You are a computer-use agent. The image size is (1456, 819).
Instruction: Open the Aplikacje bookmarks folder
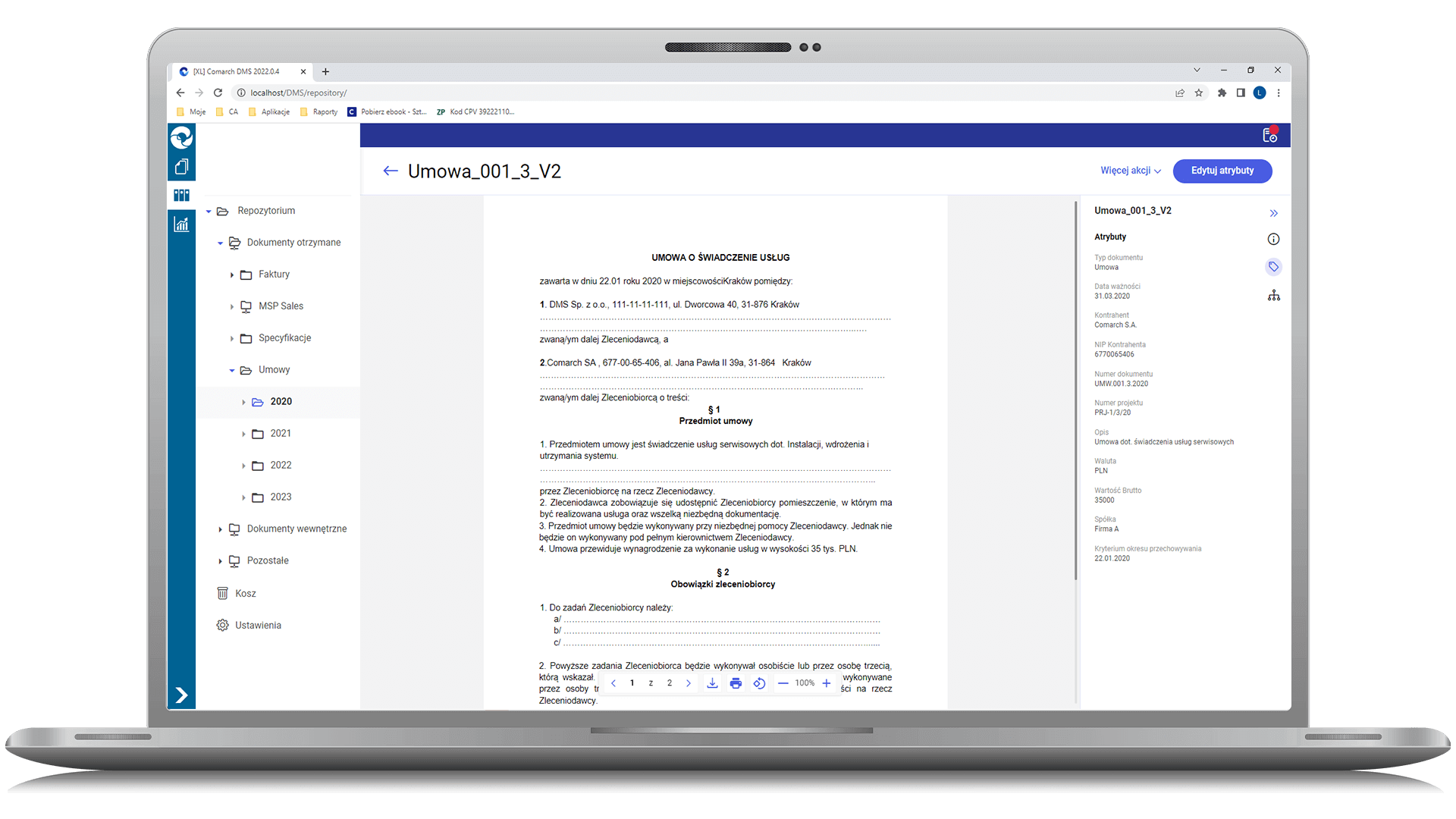pos(269,111)
